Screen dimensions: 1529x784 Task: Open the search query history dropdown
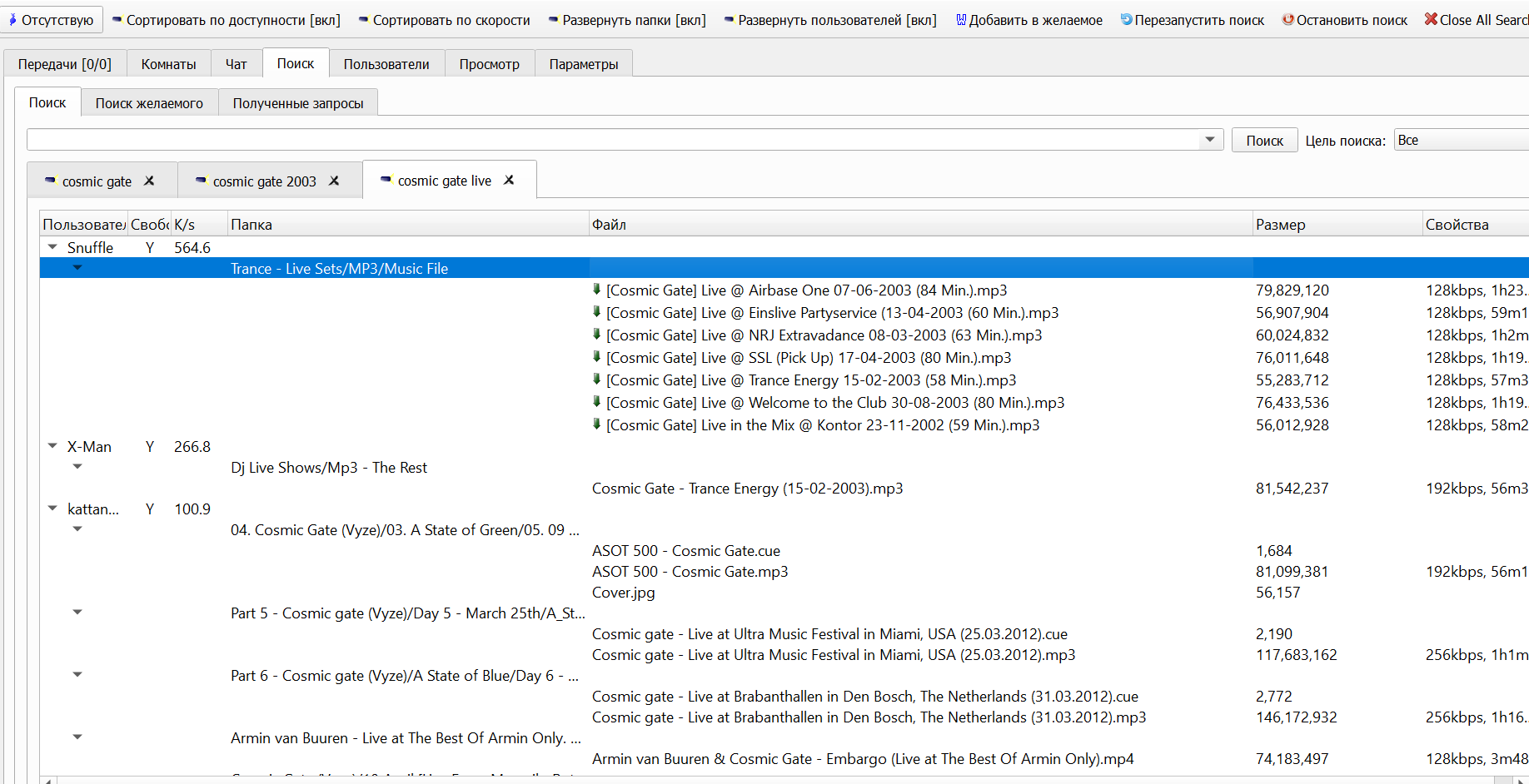tap(1210, 140)
